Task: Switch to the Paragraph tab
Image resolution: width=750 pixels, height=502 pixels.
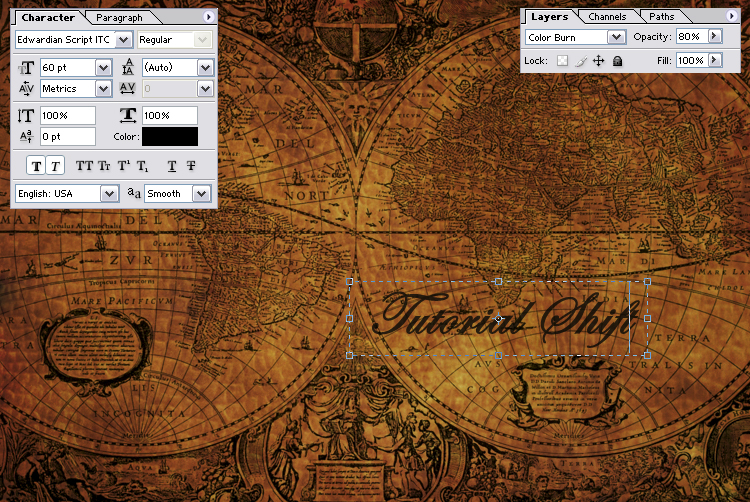Action: pyautogui.click(x=119, y=17)
